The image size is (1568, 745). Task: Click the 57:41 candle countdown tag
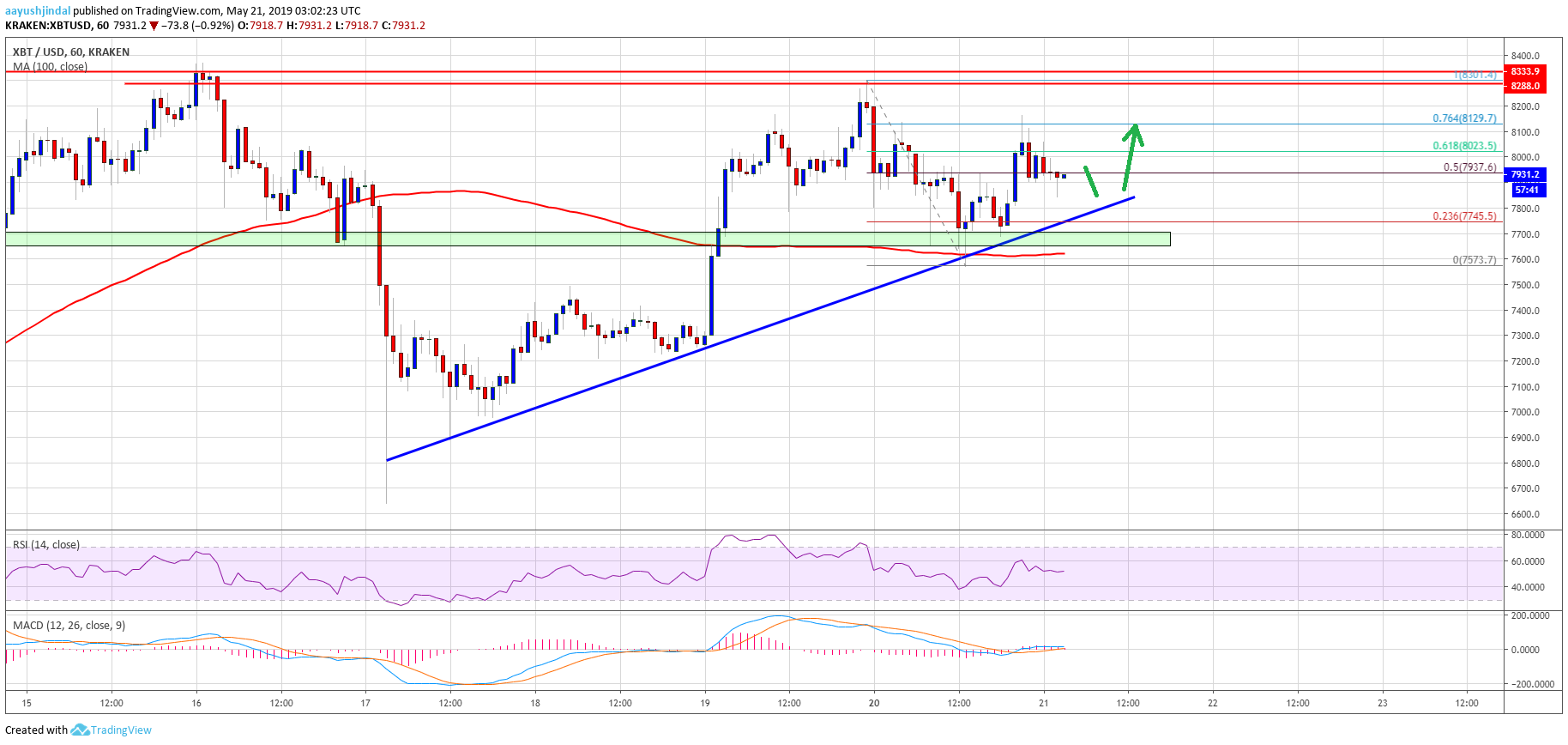(x=1526, y=190)
